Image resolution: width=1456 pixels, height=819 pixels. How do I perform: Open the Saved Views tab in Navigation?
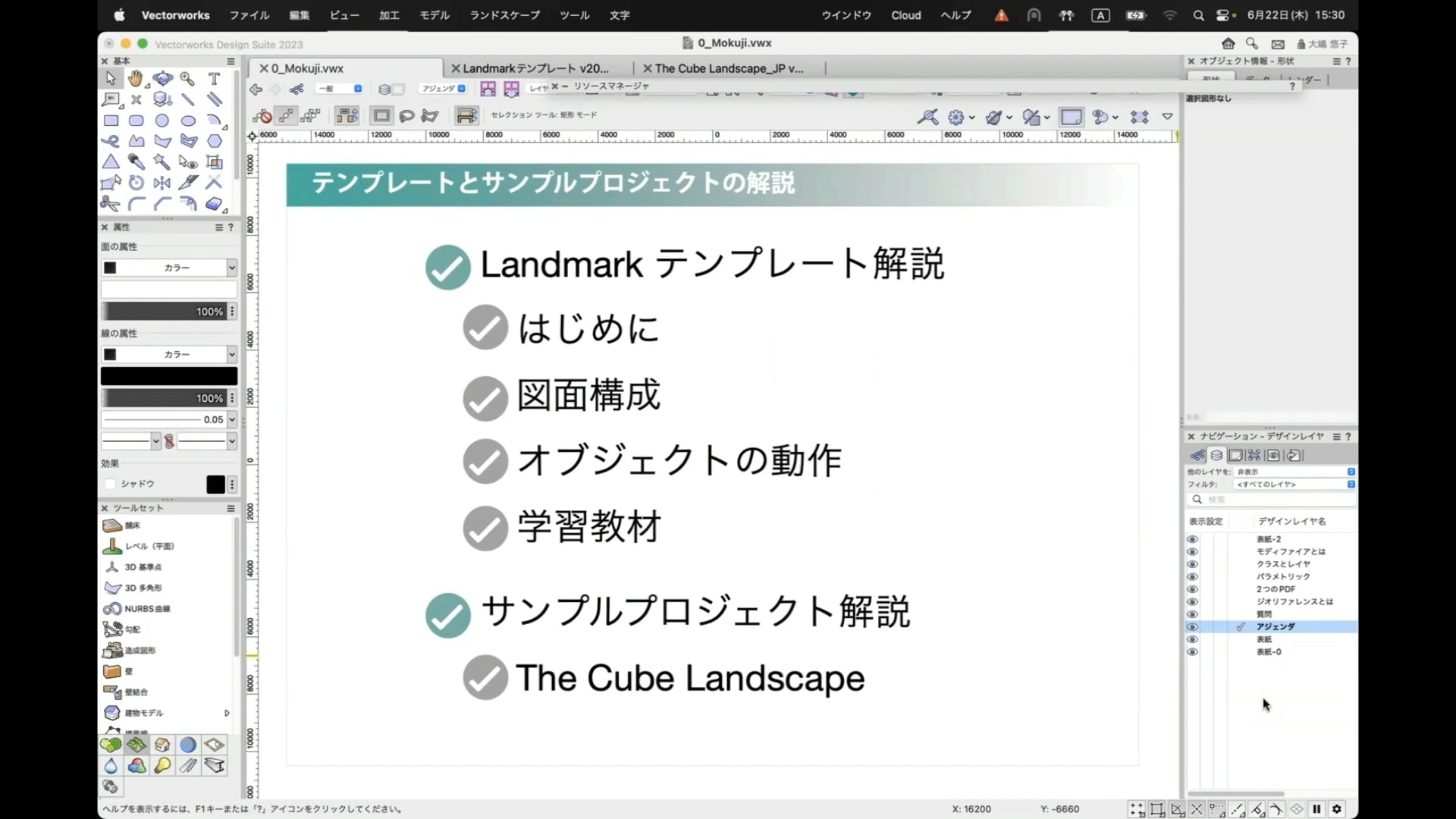(1274, 456)
